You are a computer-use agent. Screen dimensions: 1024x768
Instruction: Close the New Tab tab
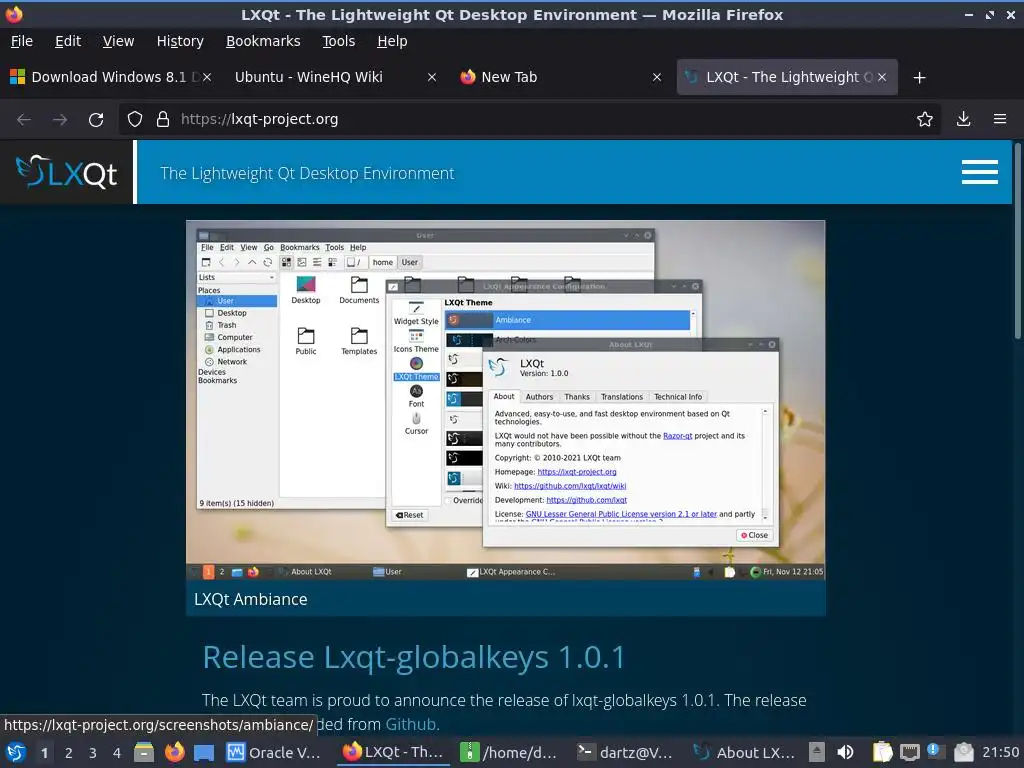(x=657, y=77)
